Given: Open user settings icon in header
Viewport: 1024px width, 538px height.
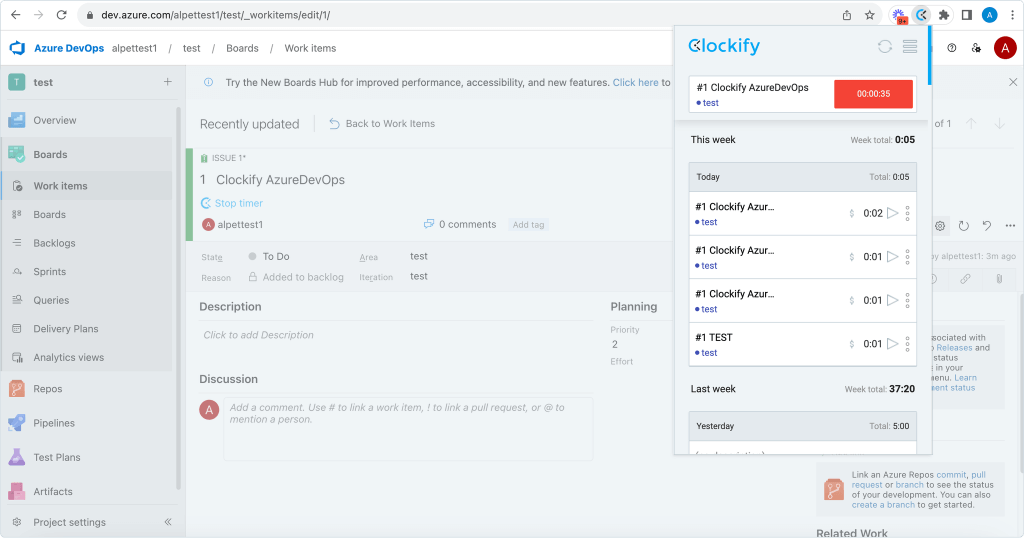Looking at the screenshot, I should 976,48.
